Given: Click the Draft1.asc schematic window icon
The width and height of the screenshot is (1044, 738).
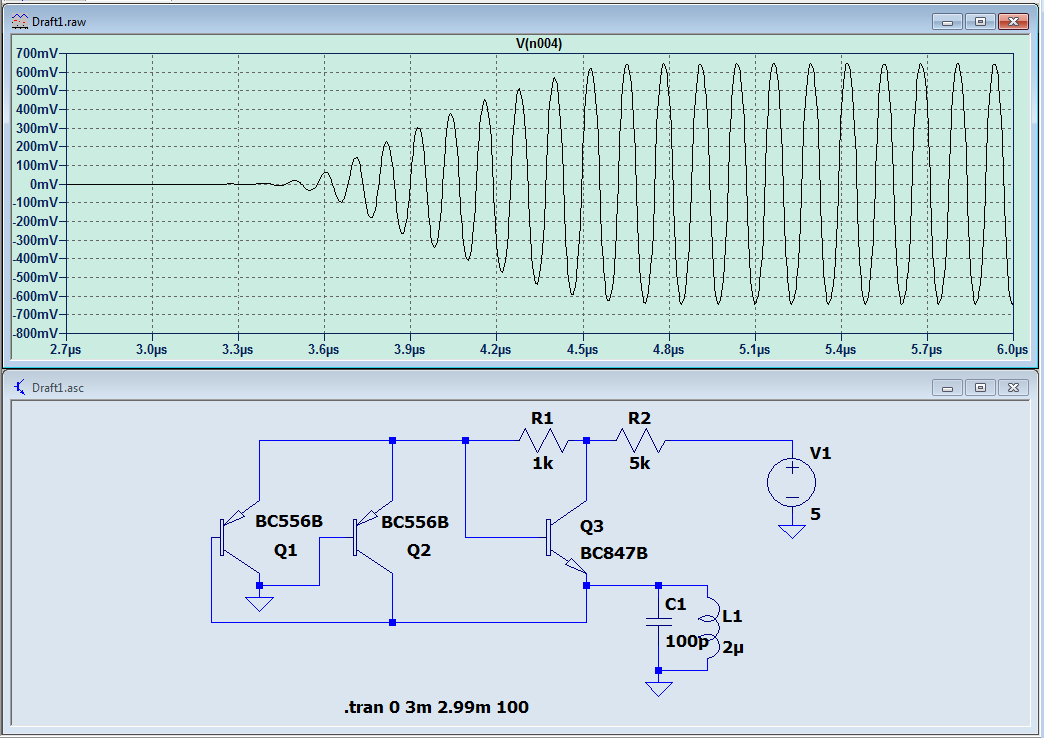Looking at the screenshot, I should (20, 387).
